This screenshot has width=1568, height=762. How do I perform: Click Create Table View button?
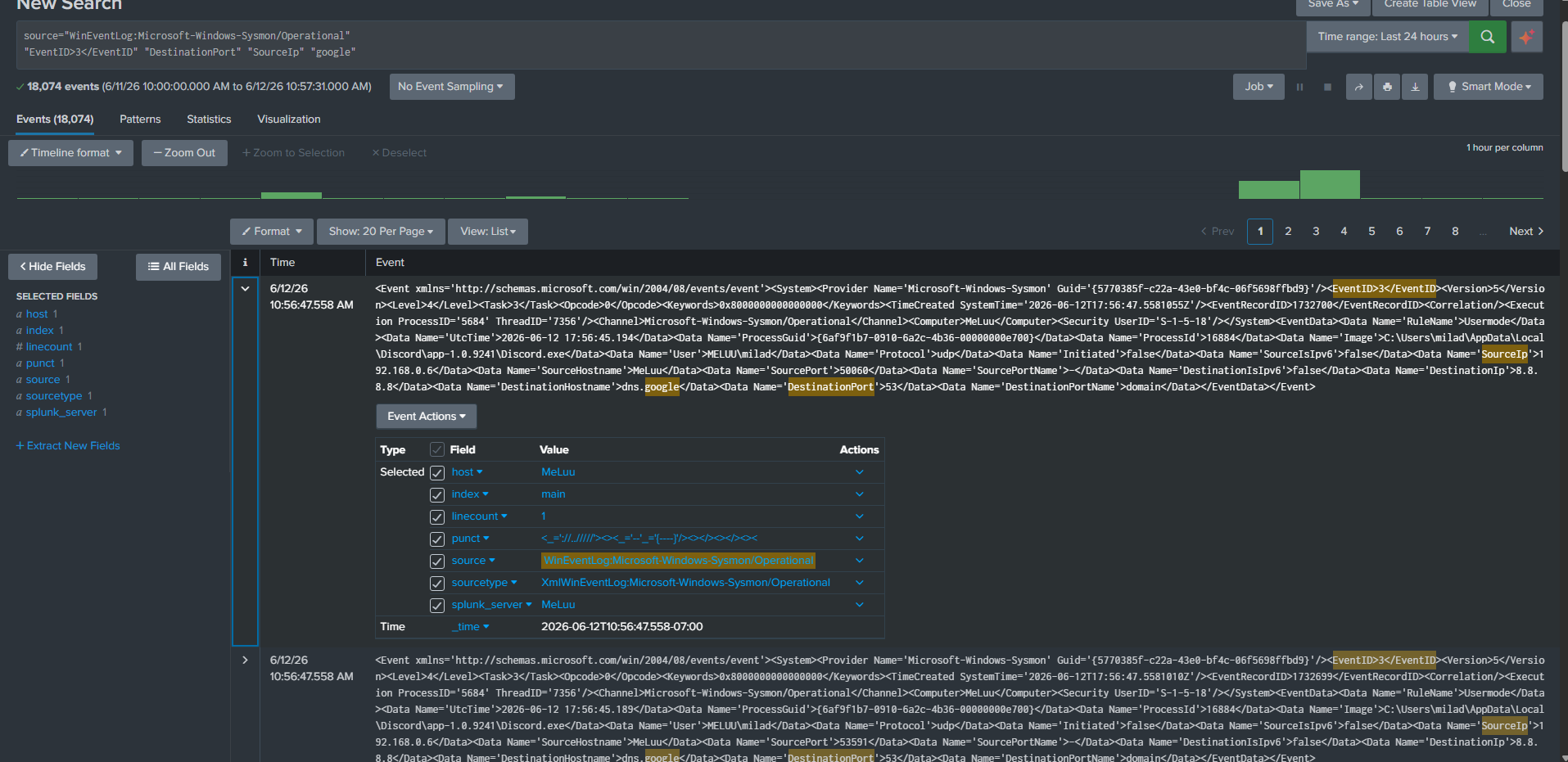[1430, 5]
